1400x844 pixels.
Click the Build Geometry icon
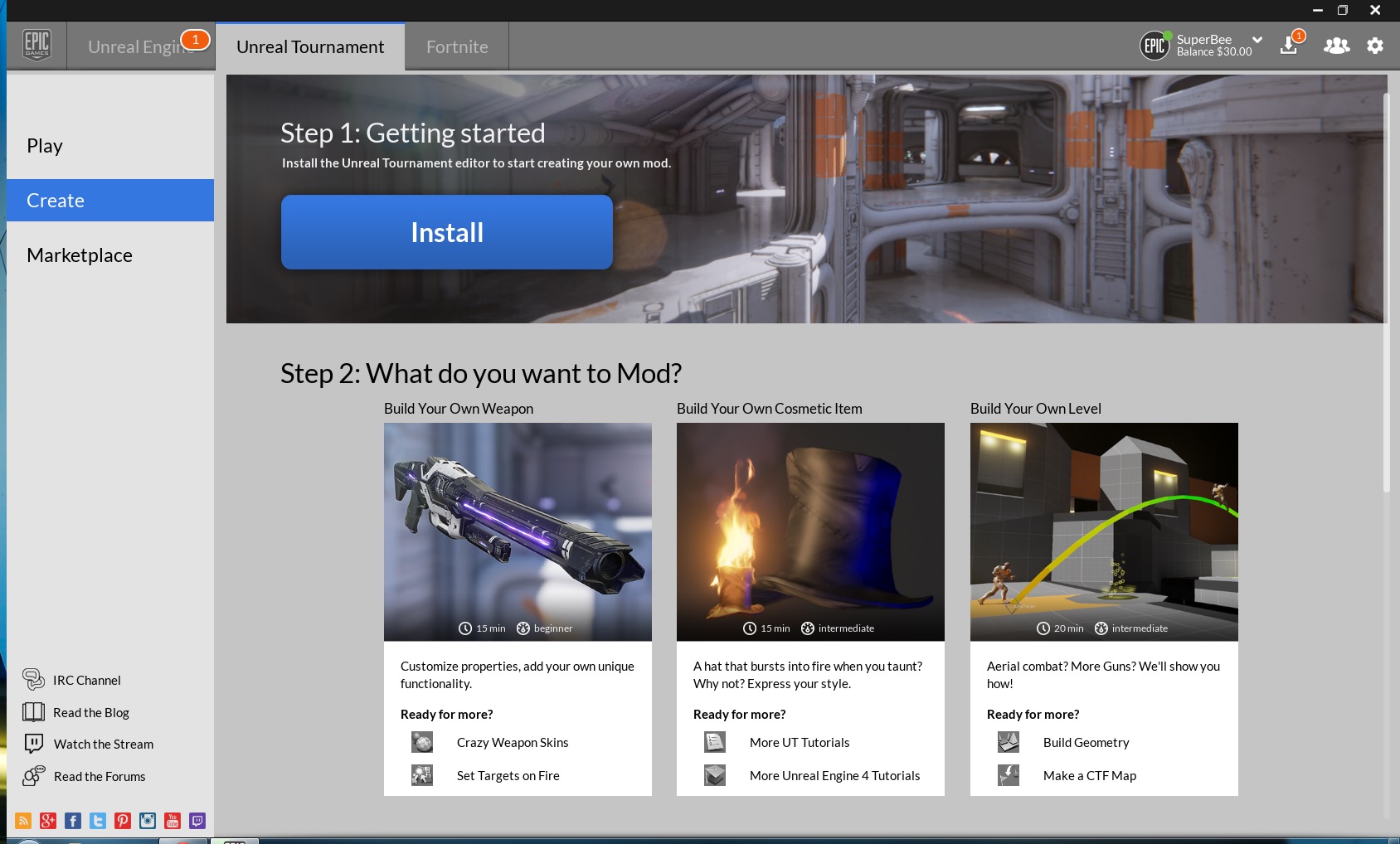tap(1009, 742)
